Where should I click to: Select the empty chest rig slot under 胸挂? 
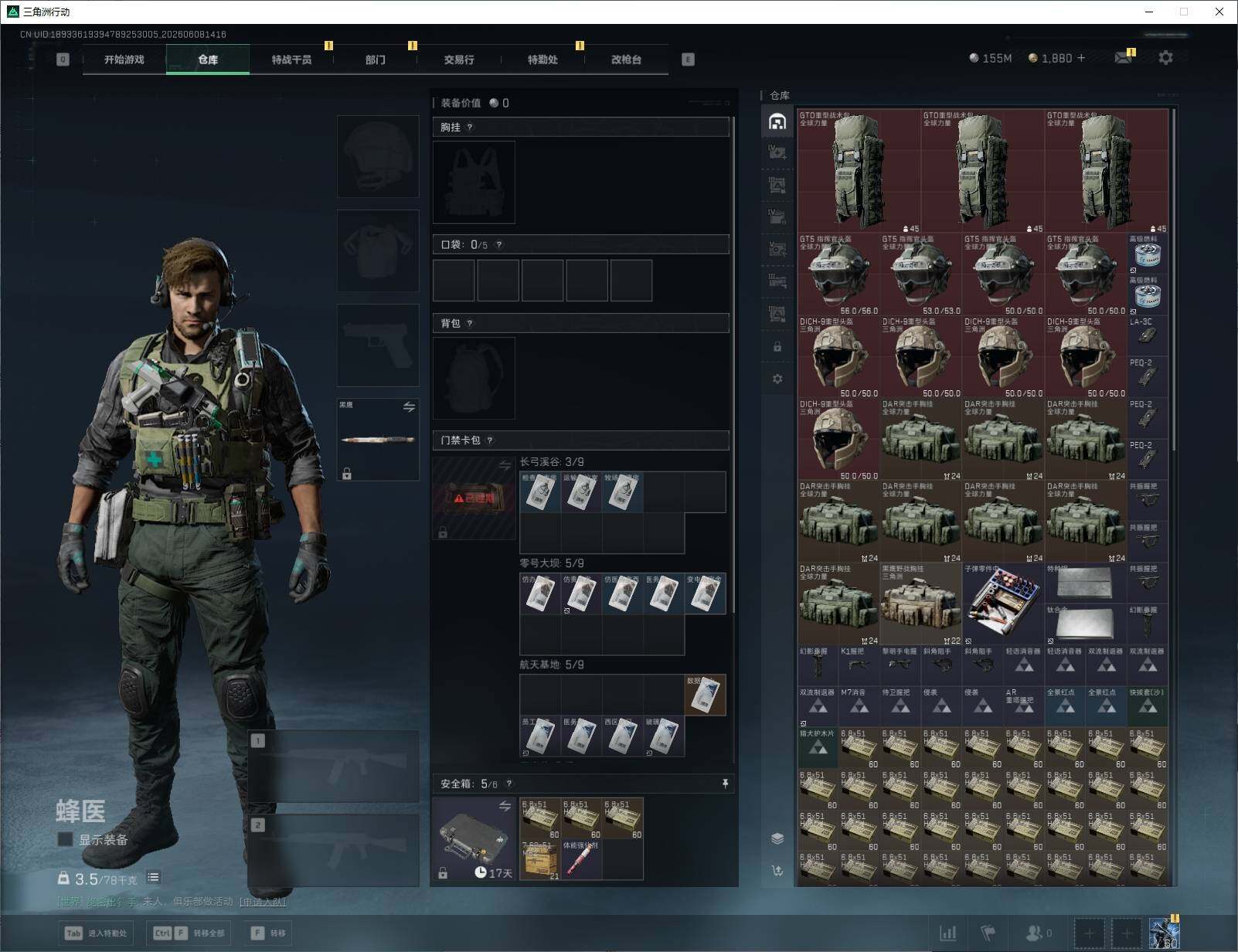click(x=474, y=182)
